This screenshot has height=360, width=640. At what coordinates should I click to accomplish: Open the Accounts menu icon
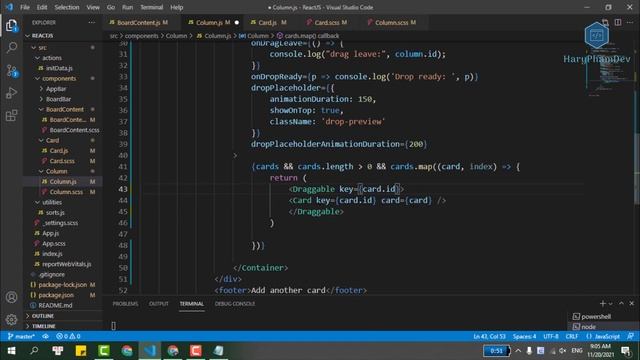point(11,297)
